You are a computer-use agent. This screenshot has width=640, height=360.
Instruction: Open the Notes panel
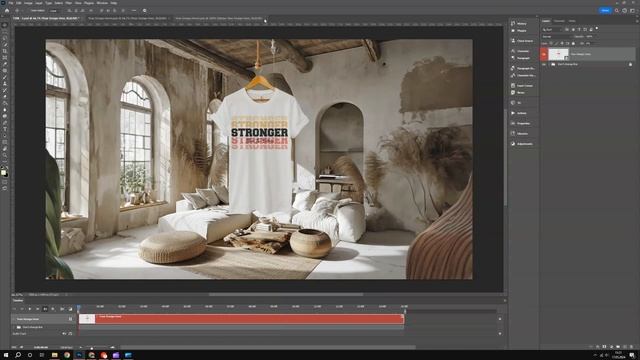click(518, 93)
